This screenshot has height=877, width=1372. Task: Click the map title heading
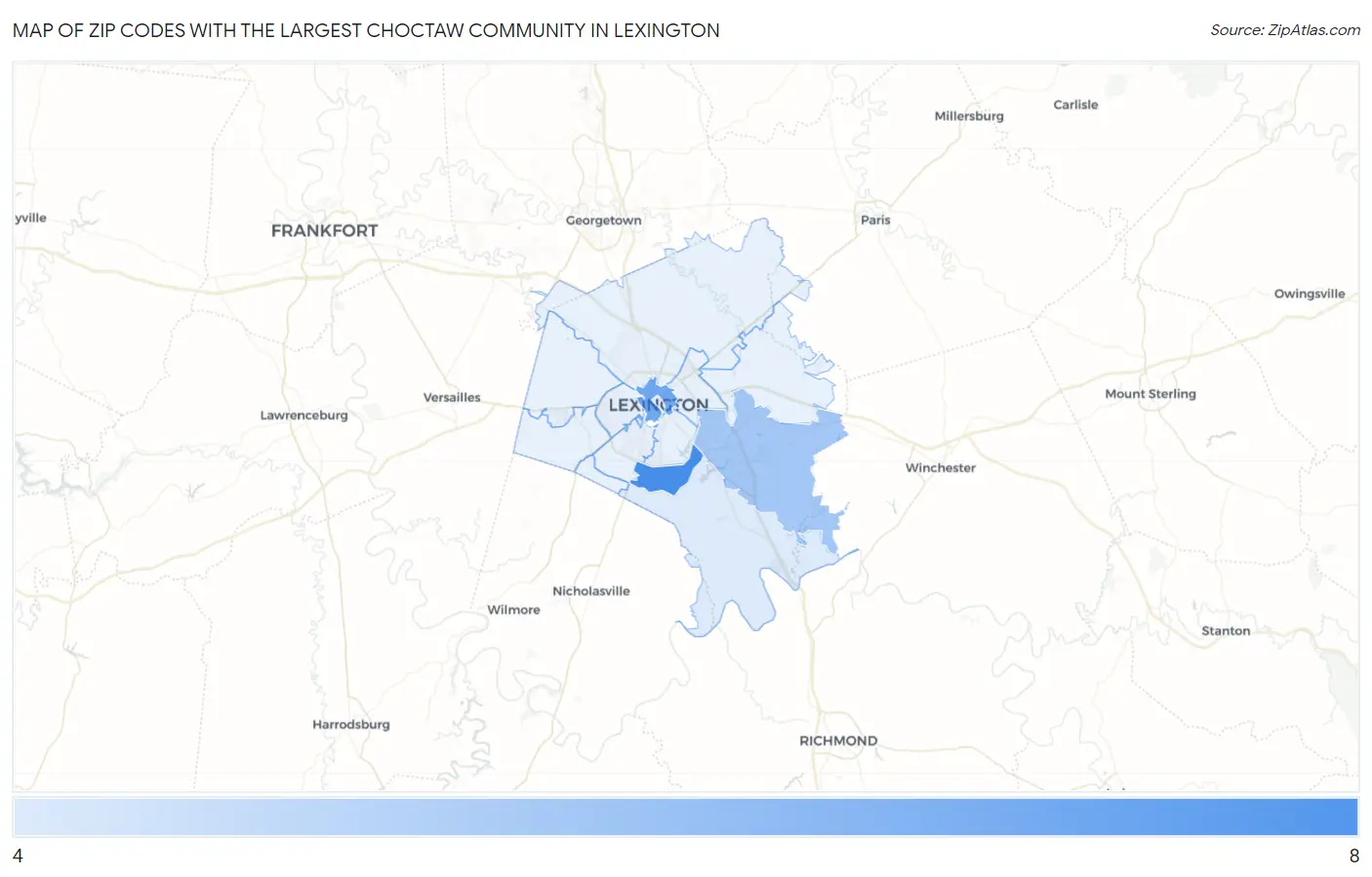point(366,30)
